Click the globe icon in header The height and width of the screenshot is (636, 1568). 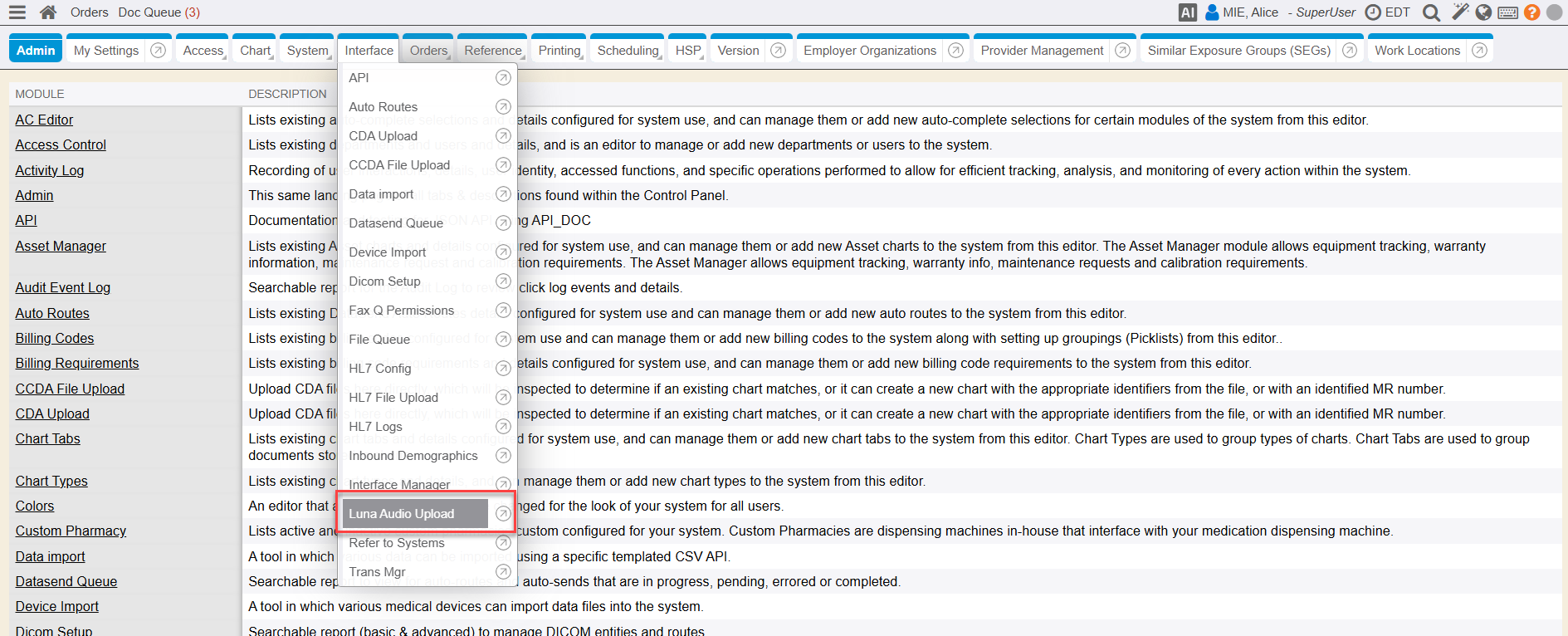pyautogui.click(x=1483, y=12)
